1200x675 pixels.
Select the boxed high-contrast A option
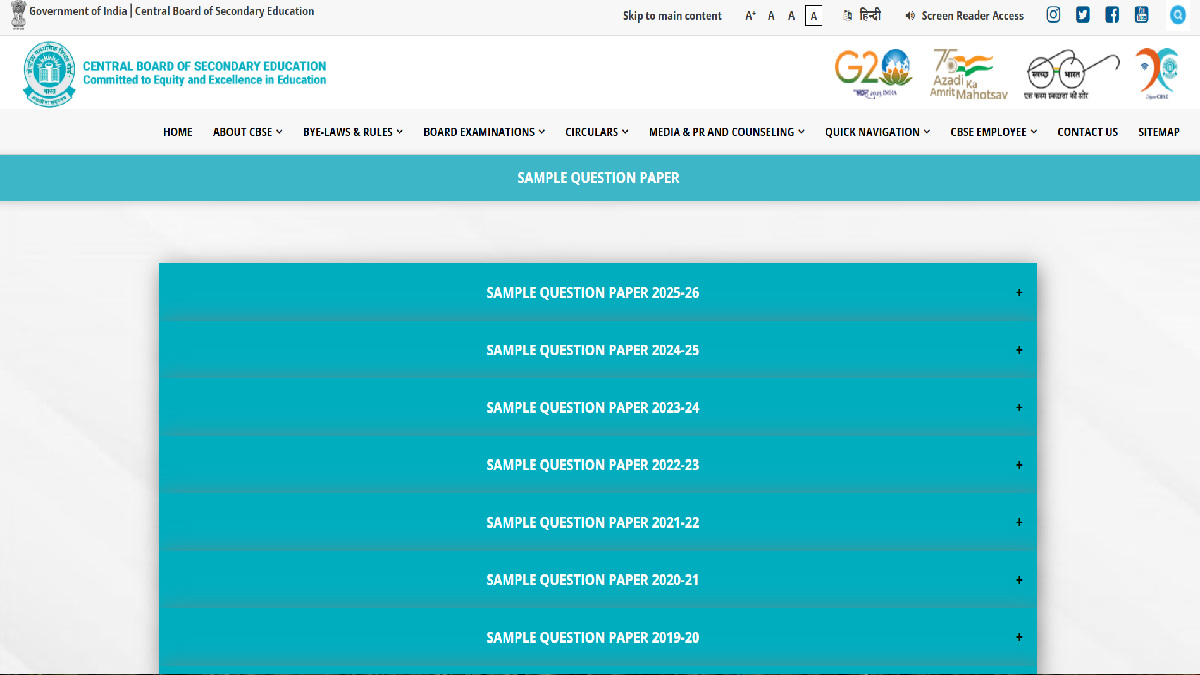813,16
